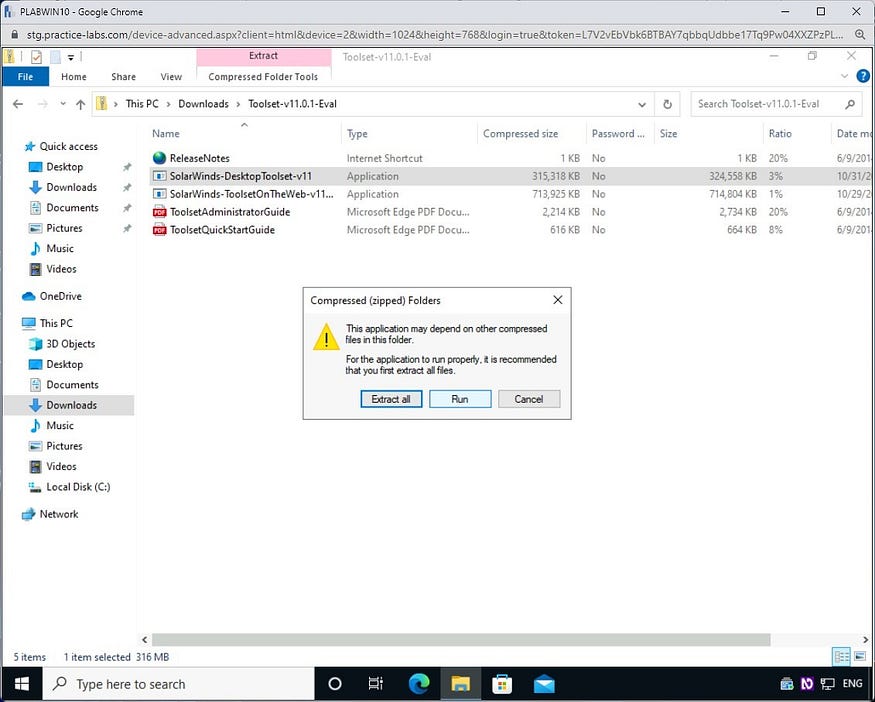The height and width of the screenshot is (702, 875).
Task: Select ToolsetQuickStartGuide PDF file
Action: click(222, 230)
